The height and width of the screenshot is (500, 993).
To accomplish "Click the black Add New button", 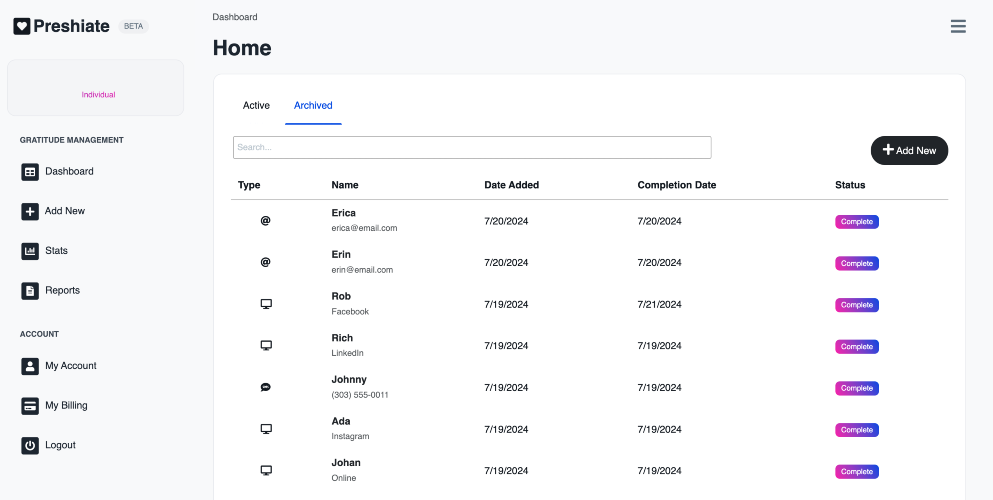I will coord(909,151).
